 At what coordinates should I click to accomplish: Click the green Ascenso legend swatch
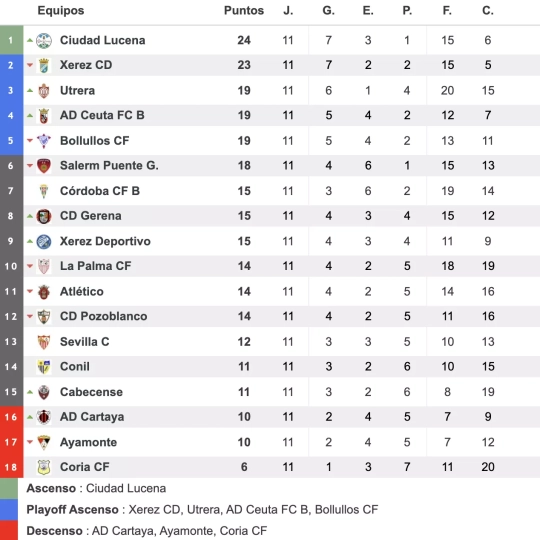pyautogui.click(x=9, y=488)
